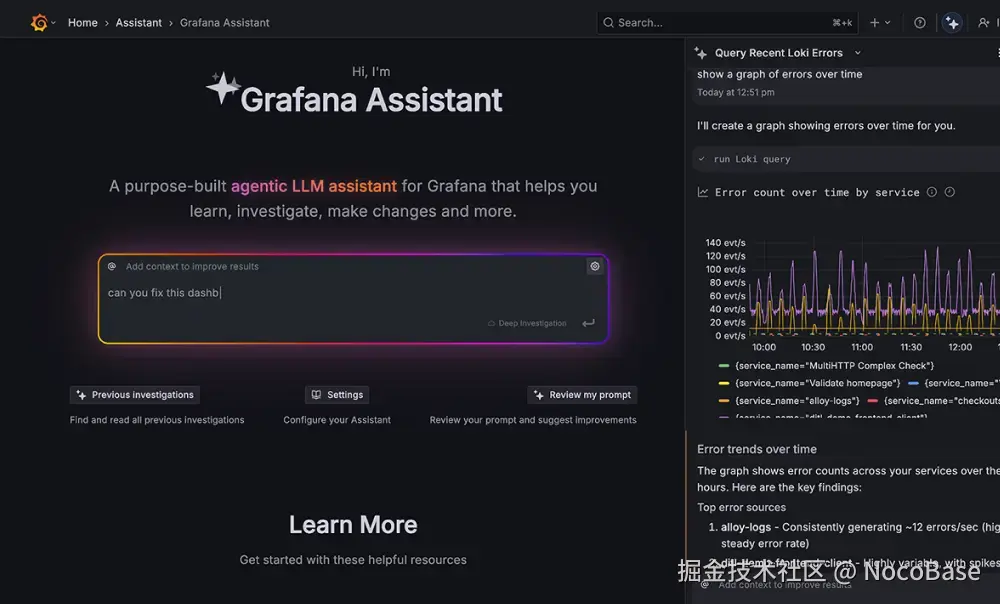This screenshot has width=1000, height=604.
Task: Click the Add context icon in the prompt box
Action: [113, 266]
